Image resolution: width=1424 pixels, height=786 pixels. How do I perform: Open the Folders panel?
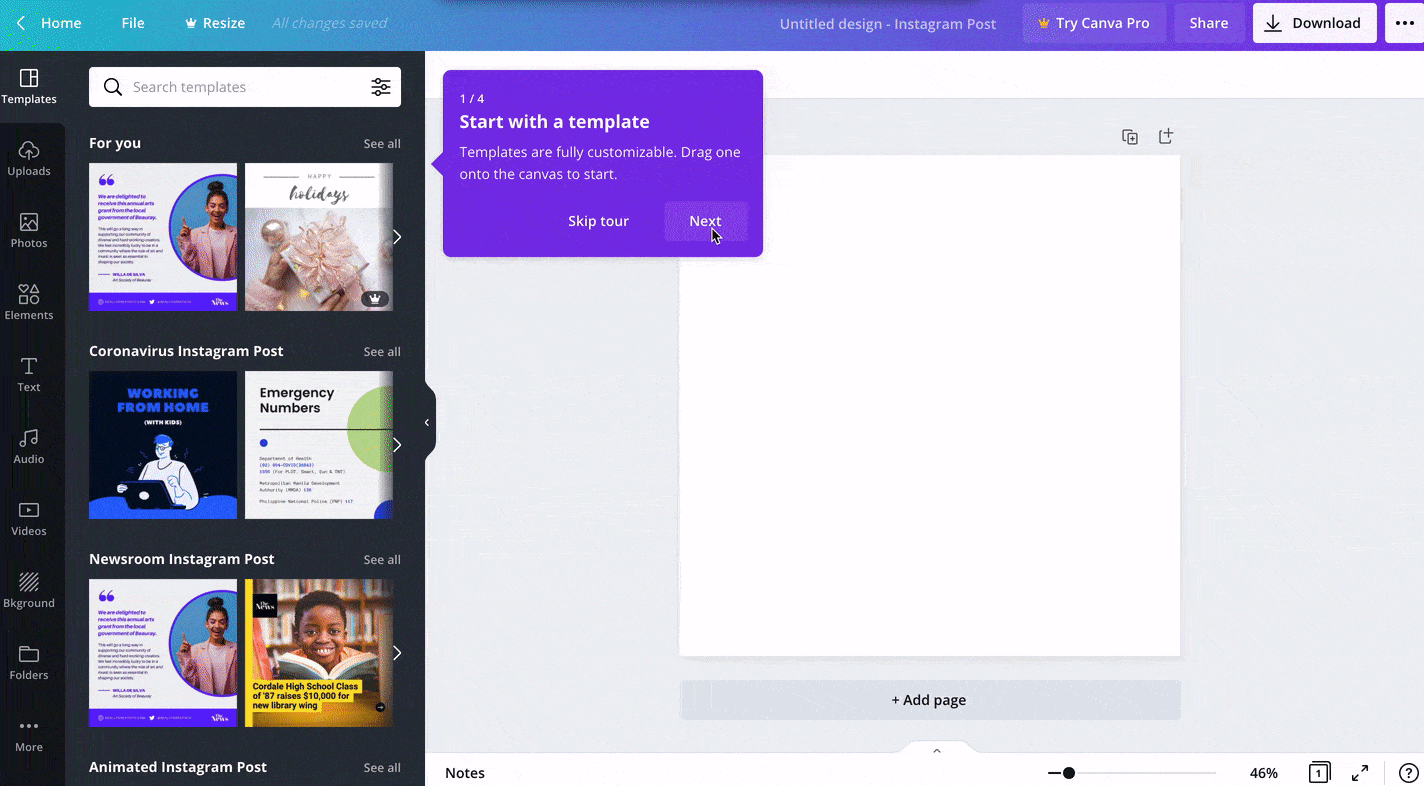29,662
